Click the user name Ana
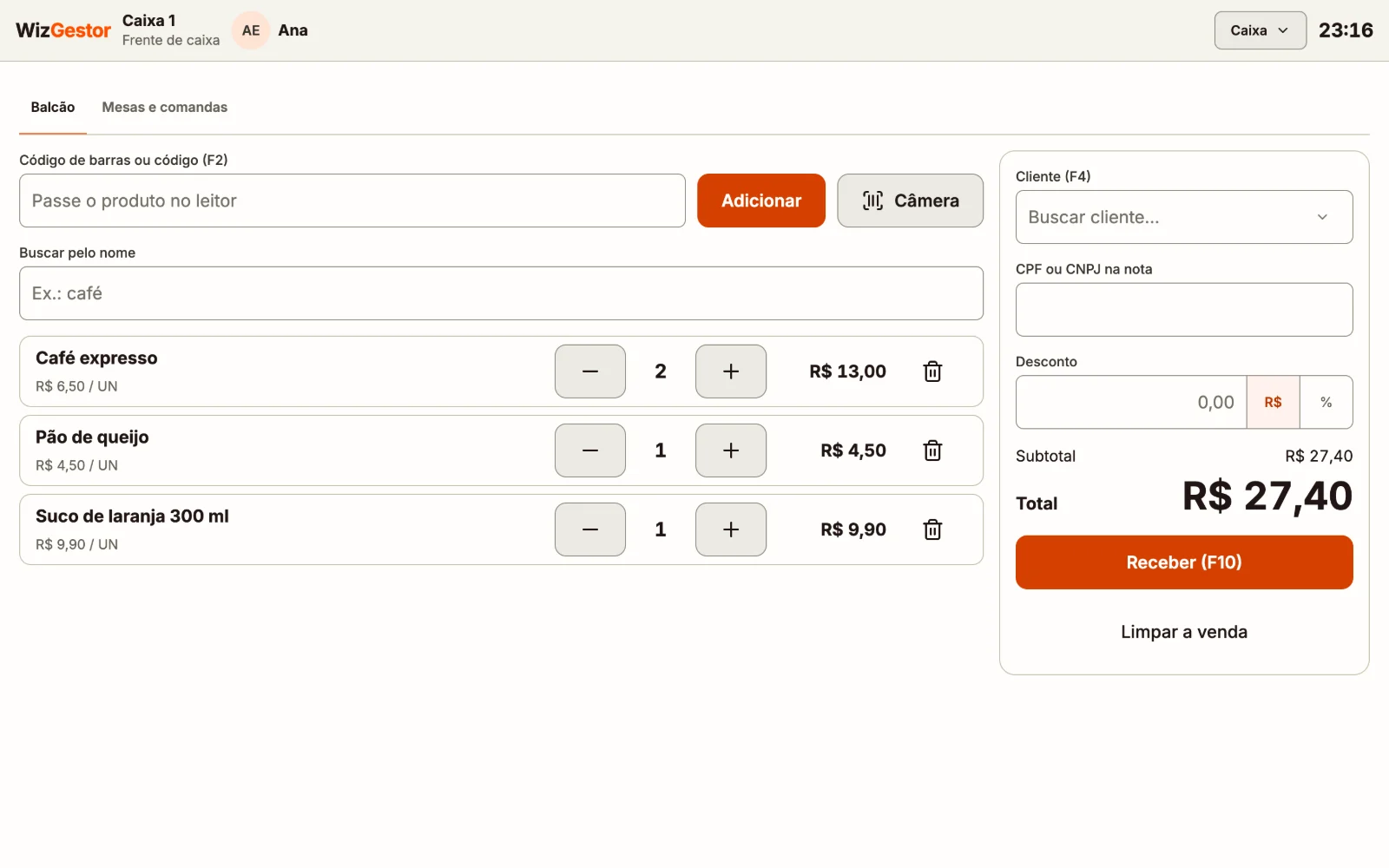1389x868 pixels. point(293,30)
